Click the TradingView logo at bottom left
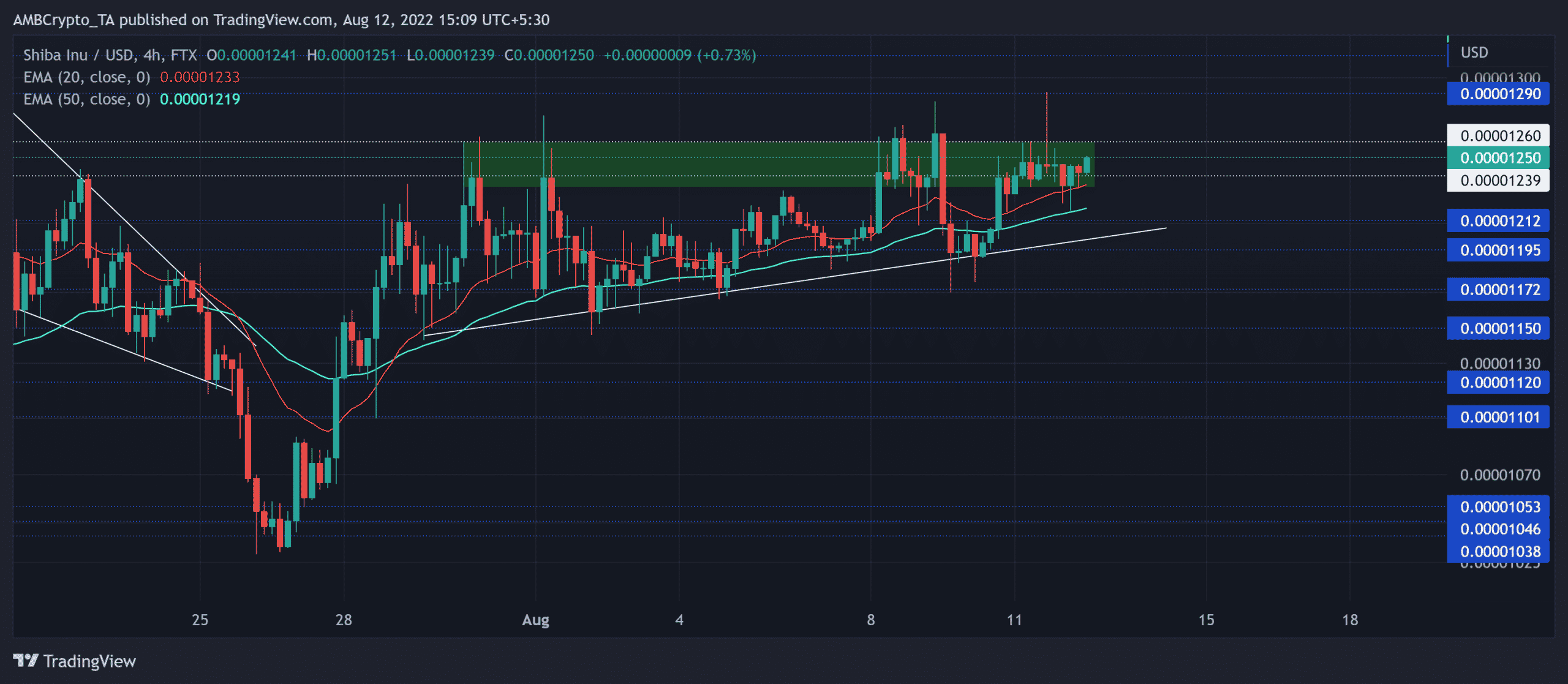The height and width of the screenshot is (684, 1568). 74,661
